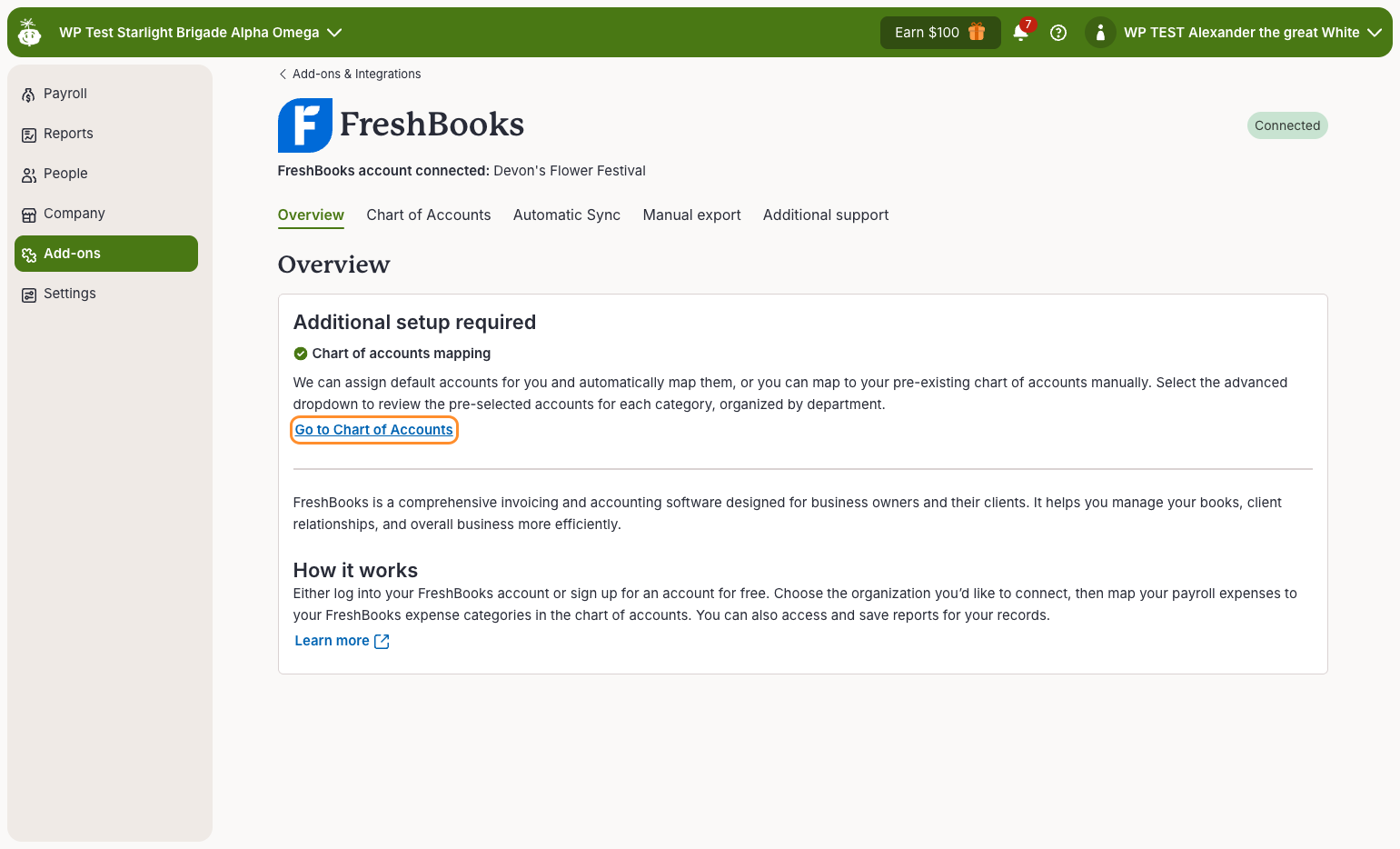Switch to the Chart of Accounts tab
The height and width of the screenshot is (849, 1400).
(429, 215)
